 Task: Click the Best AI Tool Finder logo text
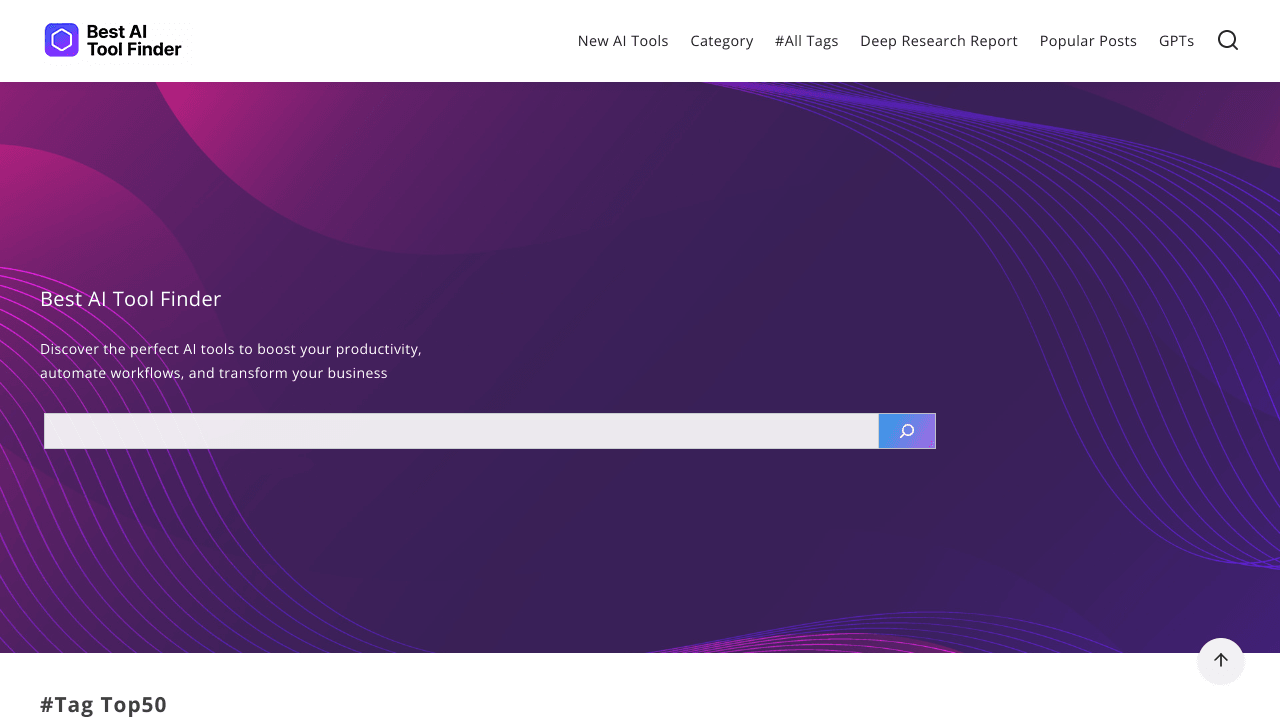tap(134, 40)
